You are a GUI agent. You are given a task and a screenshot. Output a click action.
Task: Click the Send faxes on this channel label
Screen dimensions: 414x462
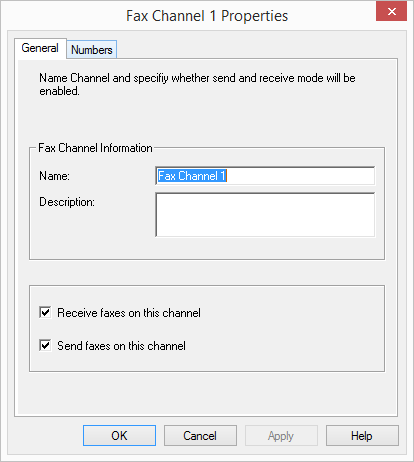(x=121, y=346)
